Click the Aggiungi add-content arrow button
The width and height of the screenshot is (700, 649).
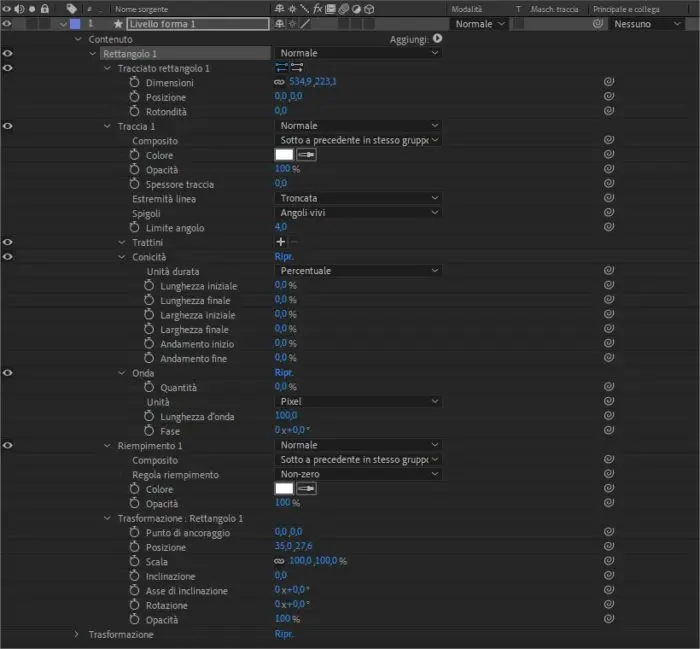coord(438,38)
